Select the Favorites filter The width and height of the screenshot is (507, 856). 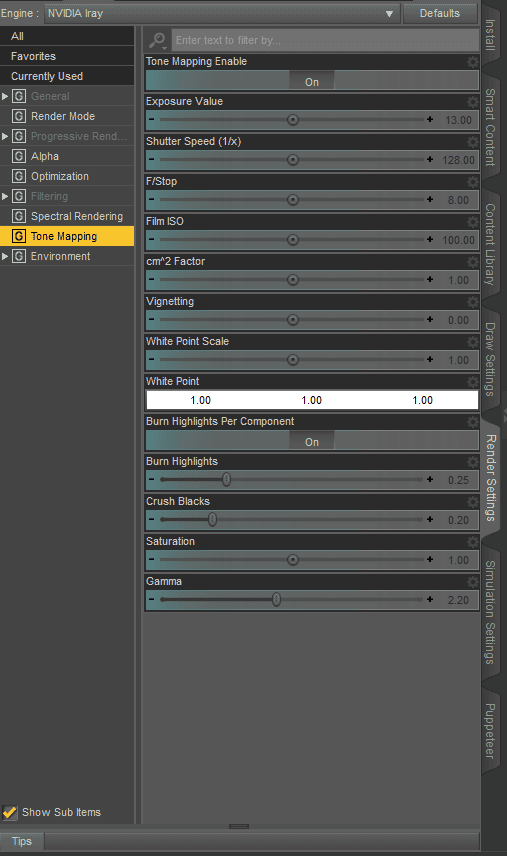[67, 56]
